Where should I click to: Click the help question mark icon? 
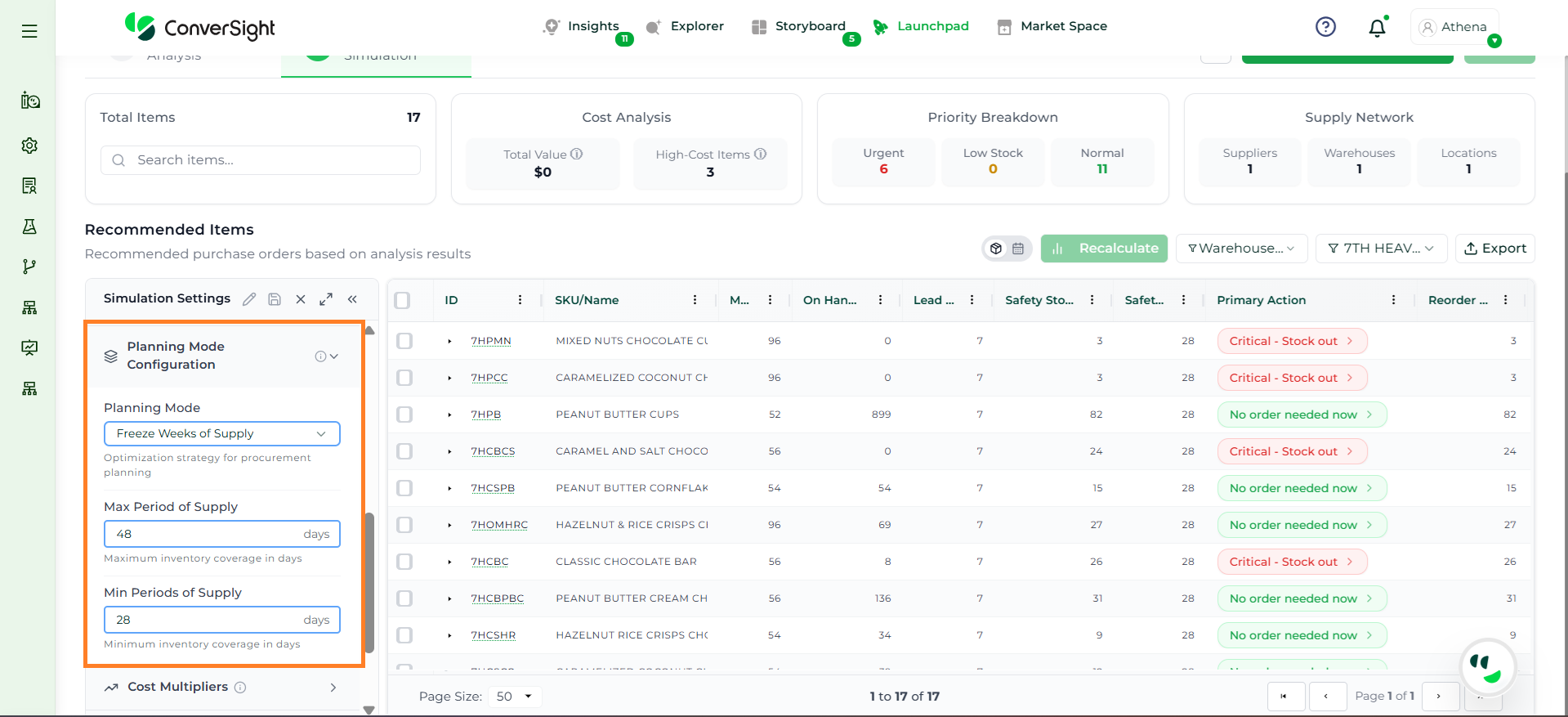tap(1325, 27)
